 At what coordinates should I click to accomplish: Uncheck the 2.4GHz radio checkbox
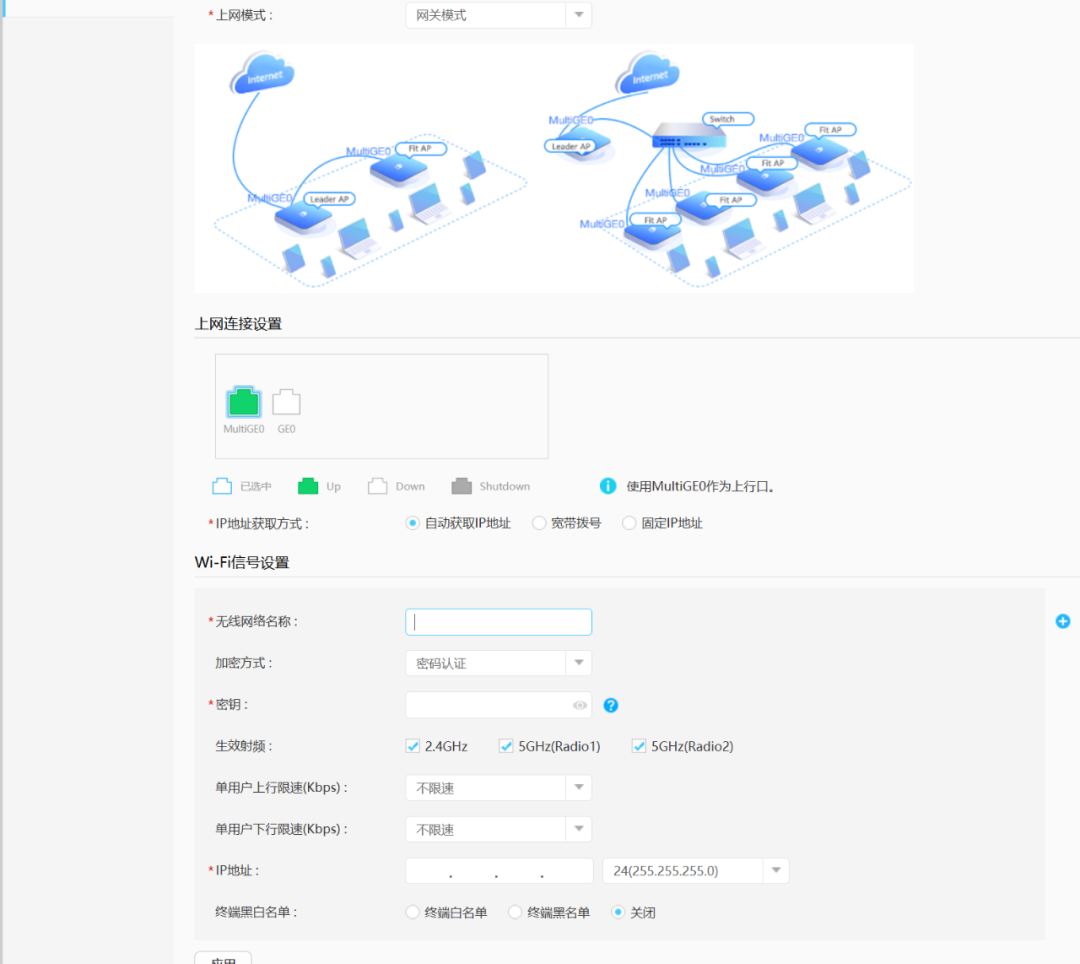coord(412,746)
